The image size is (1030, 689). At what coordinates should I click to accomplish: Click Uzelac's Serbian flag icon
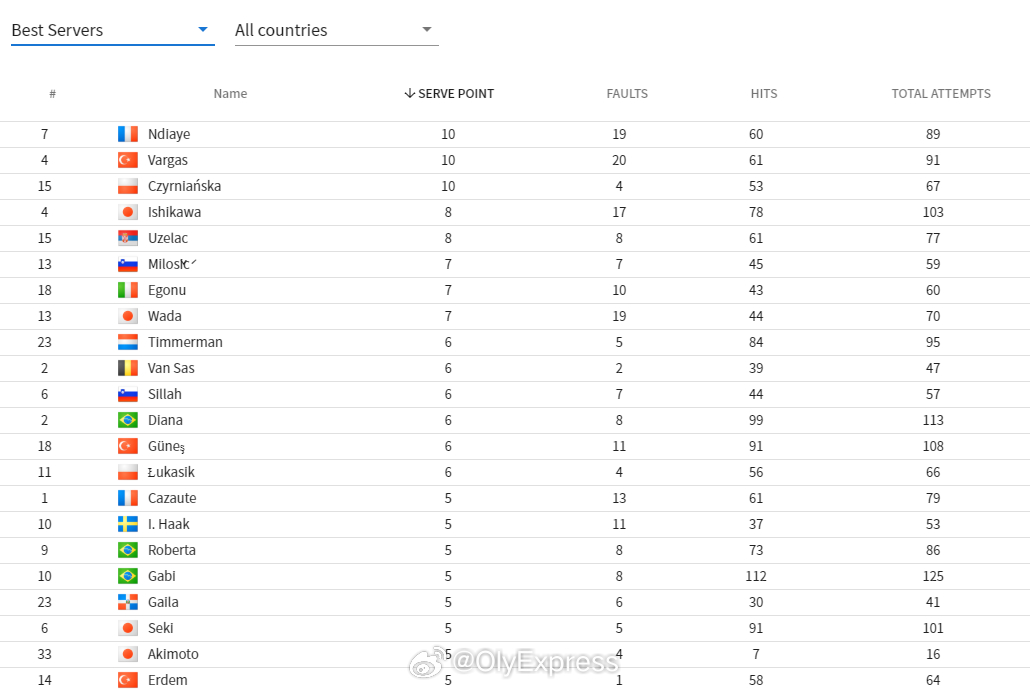128,238
